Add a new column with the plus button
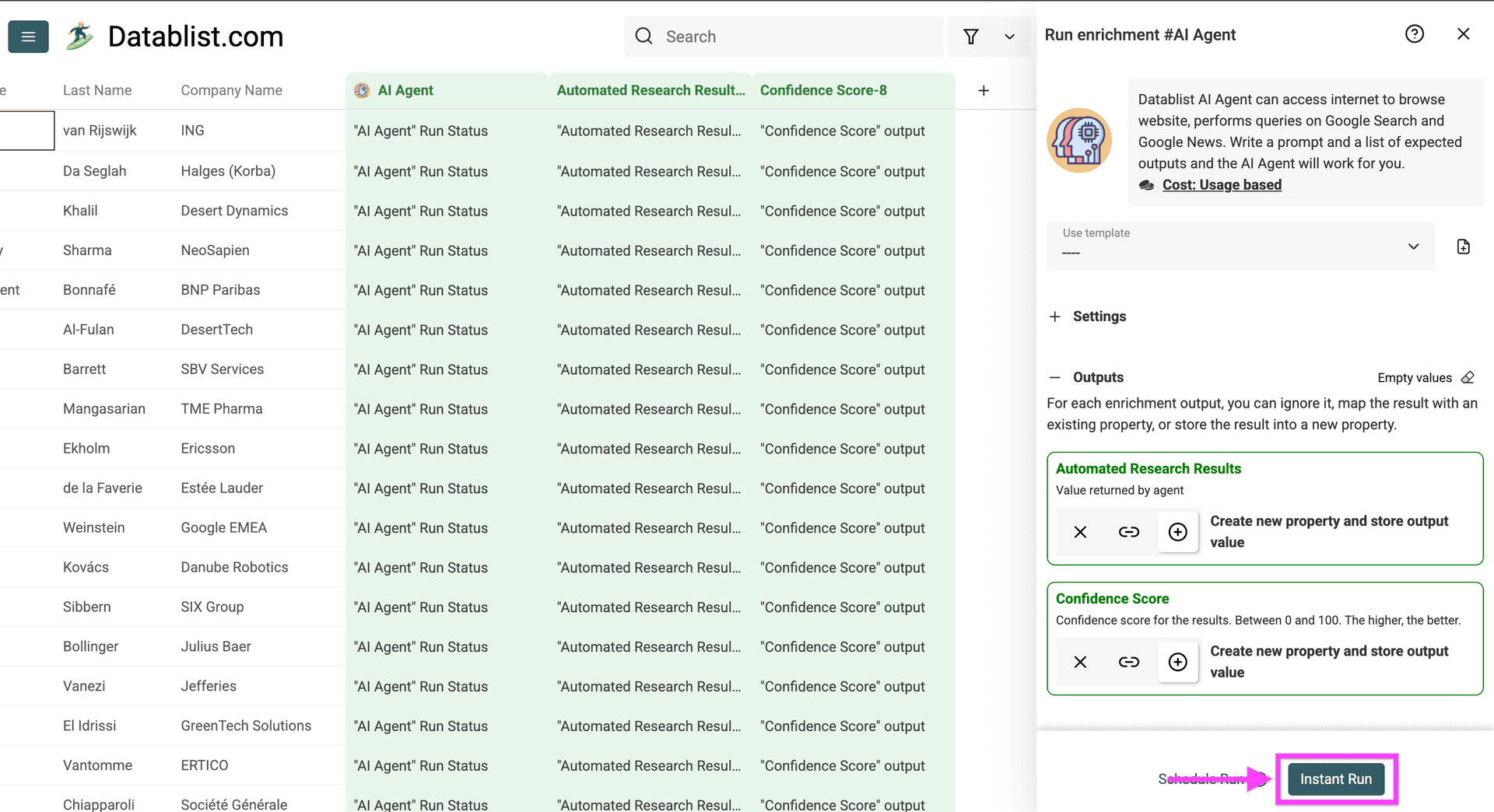This screenshot has height=812, width=1494. [983, 90]
